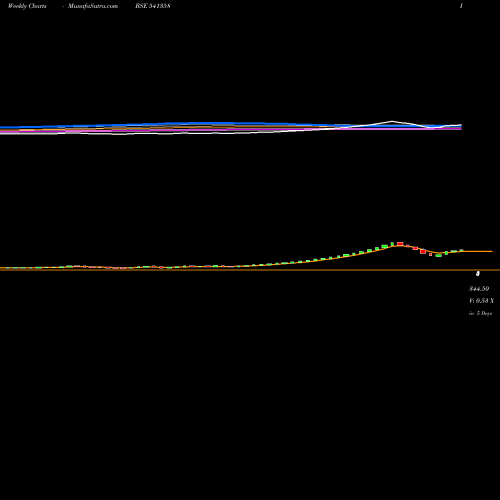Click the 'Weekly Charts' title text

[x=27, y=6]
